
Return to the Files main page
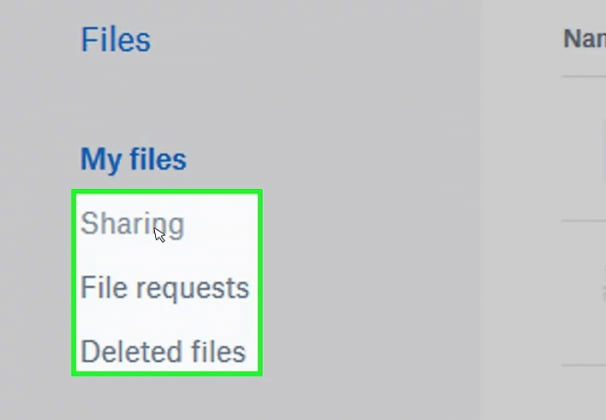(115, 40)
